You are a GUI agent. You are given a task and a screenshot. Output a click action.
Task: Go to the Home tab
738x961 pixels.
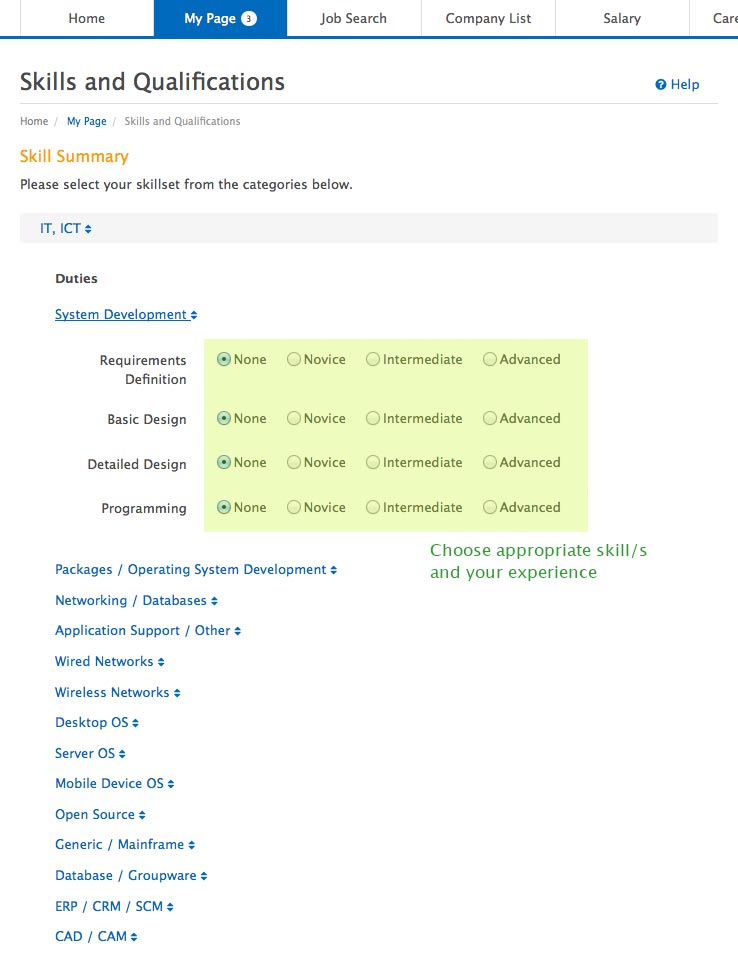point(86,18)
